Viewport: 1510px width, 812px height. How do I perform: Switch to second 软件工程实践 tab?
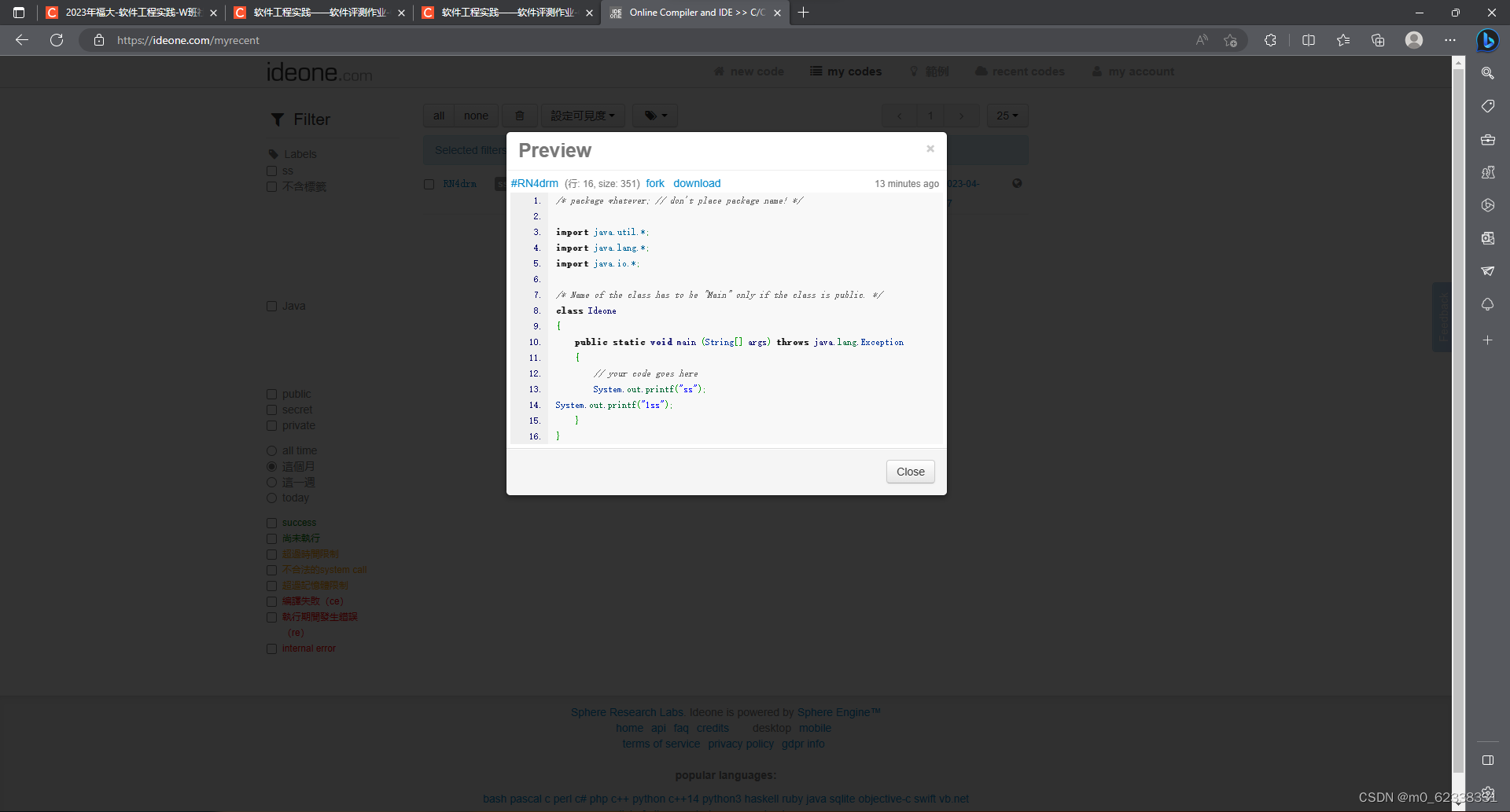(x=320, y=13)
